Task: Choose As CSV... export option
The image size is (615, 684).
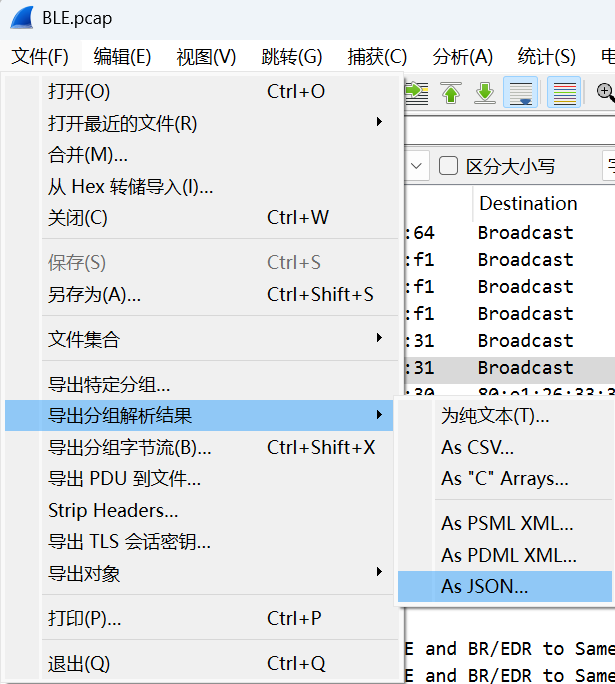Action: point(505,448)
